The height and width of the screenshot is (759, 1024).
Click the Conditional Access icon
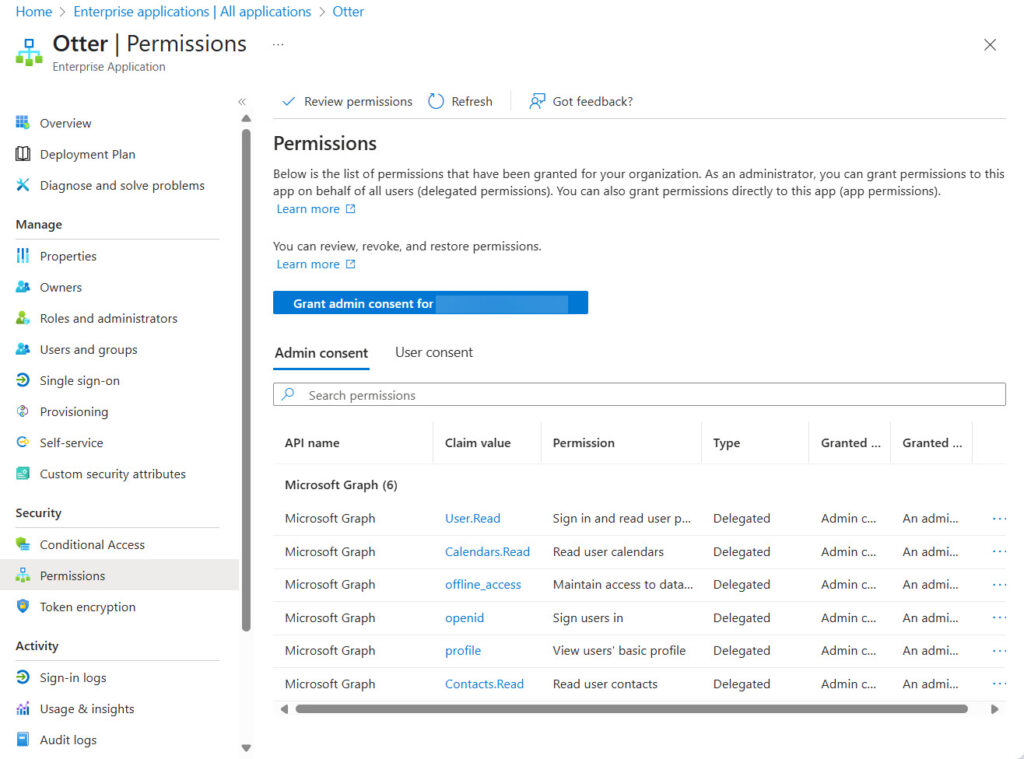[x=23, y=544]
